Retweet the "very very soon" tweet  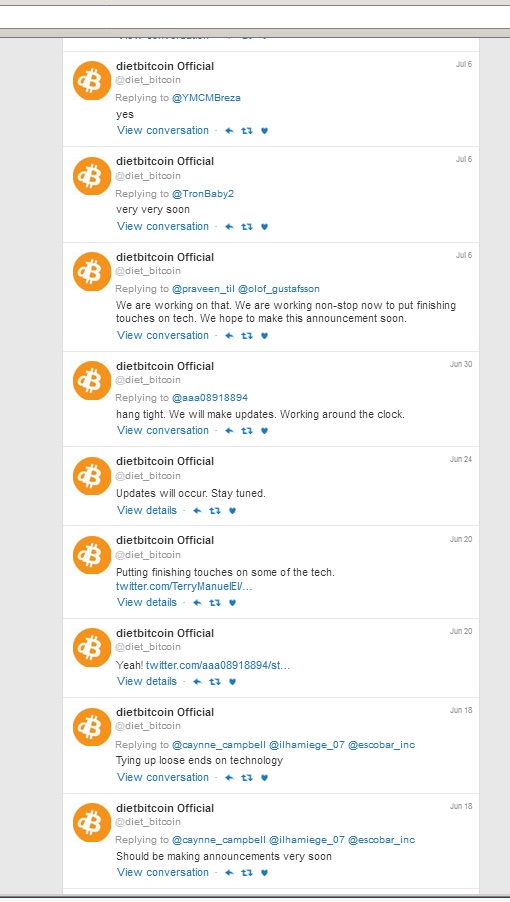[247, 227]
